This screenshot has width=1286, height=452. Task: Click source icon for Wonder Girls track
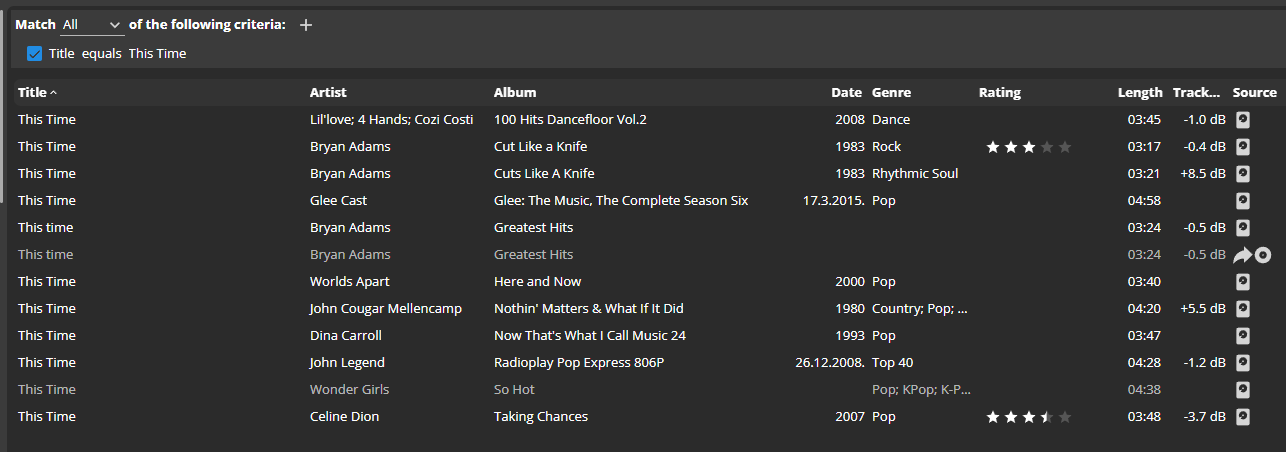(x=1243, y=389)
